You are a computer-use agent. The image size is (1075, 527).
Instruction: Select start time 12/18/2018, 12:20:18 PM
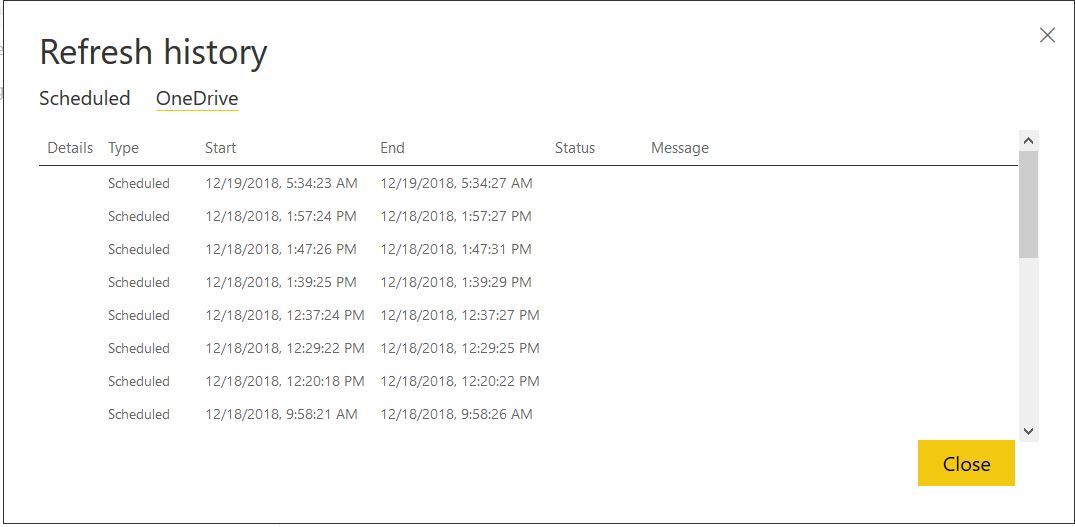point(285,381)
